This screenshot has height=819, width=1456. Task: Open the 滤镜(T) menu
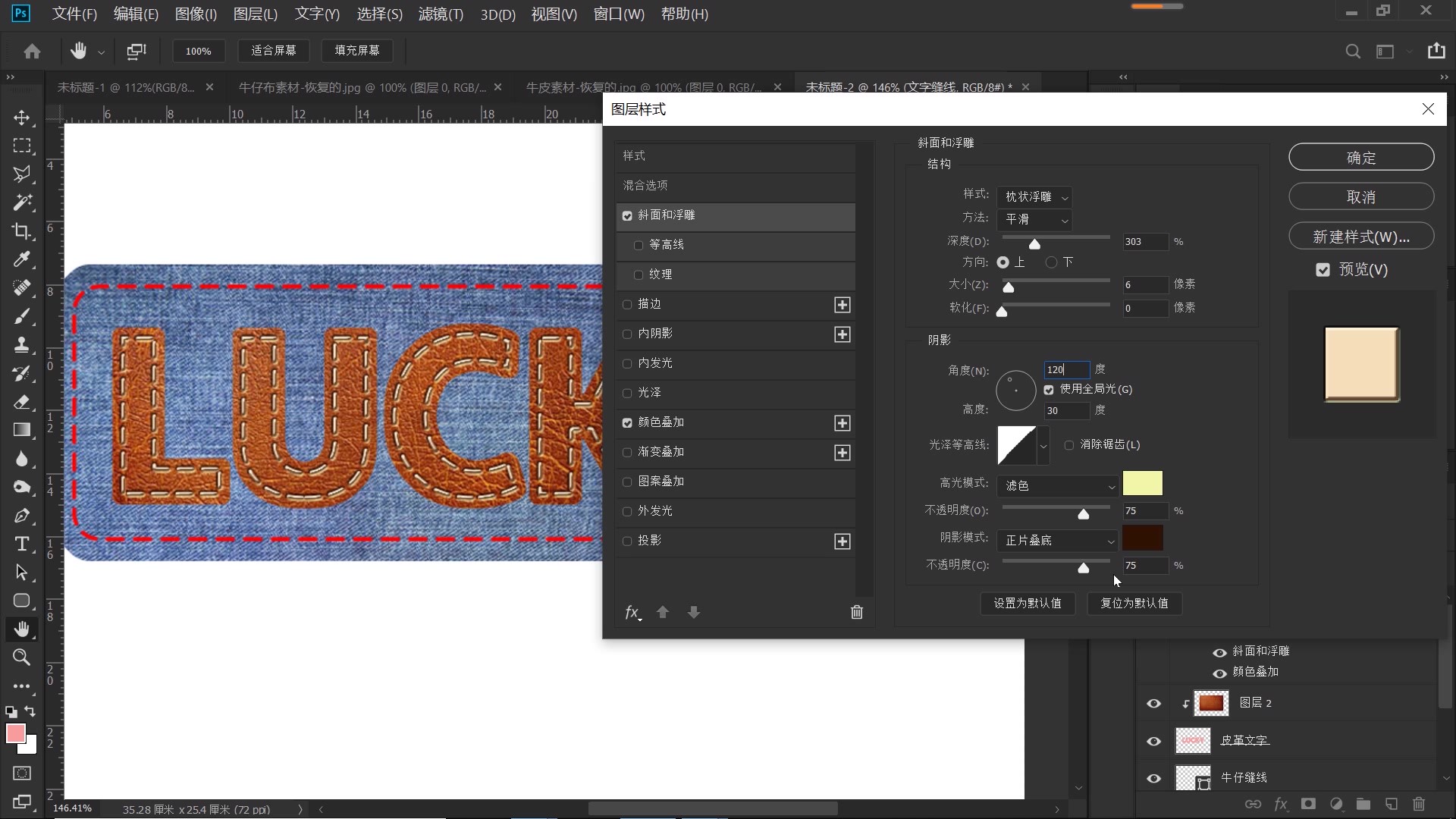(440, 14)
